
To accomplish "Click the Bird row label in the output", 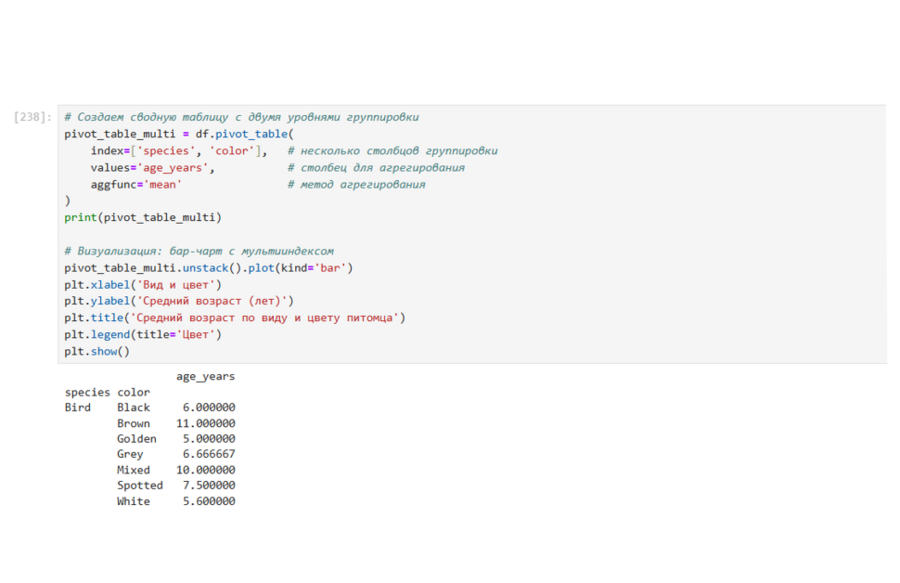I will (77, 408).
